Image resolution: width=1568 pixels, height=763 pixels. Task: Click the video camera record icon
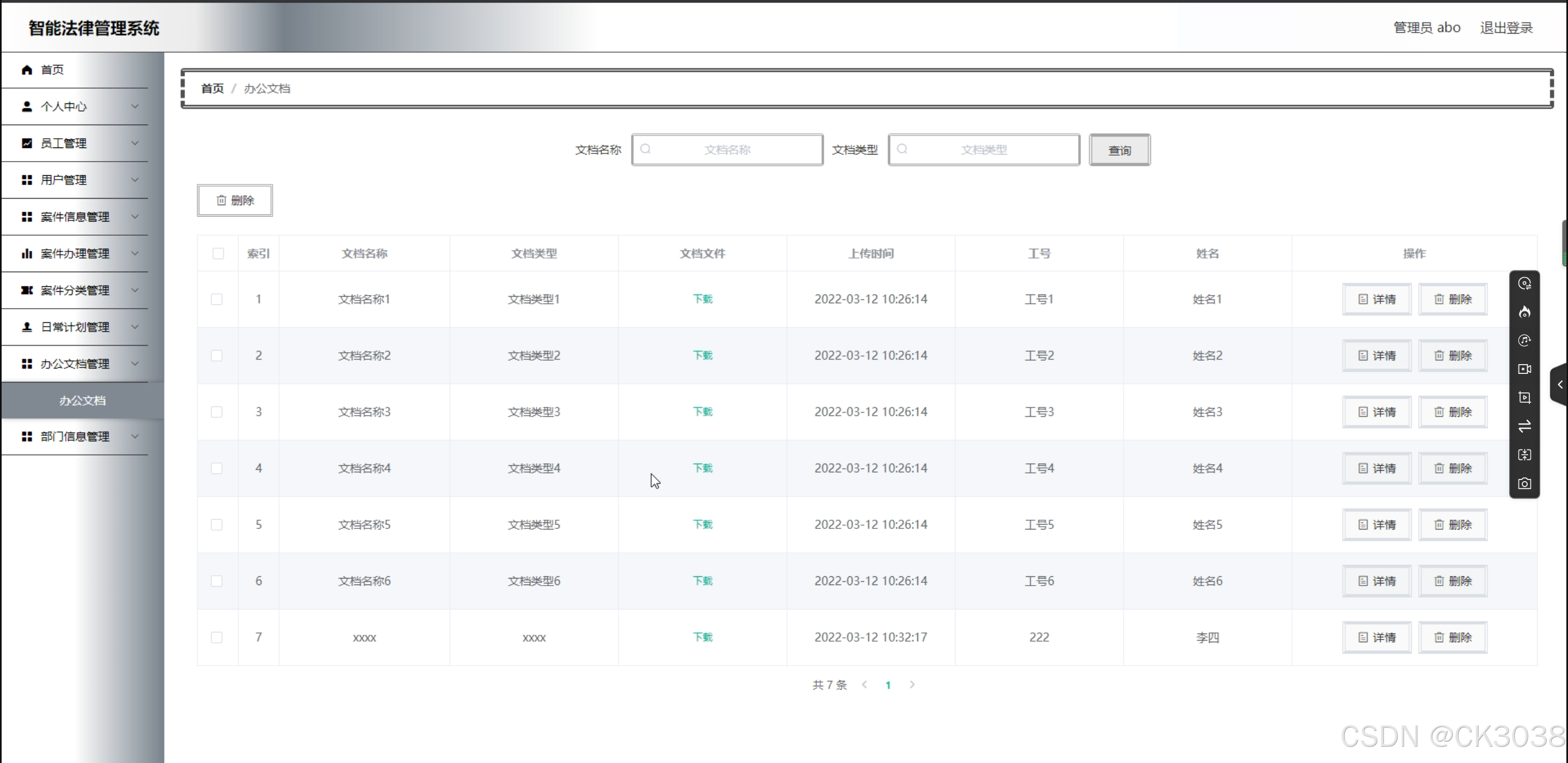point(1524,370)
